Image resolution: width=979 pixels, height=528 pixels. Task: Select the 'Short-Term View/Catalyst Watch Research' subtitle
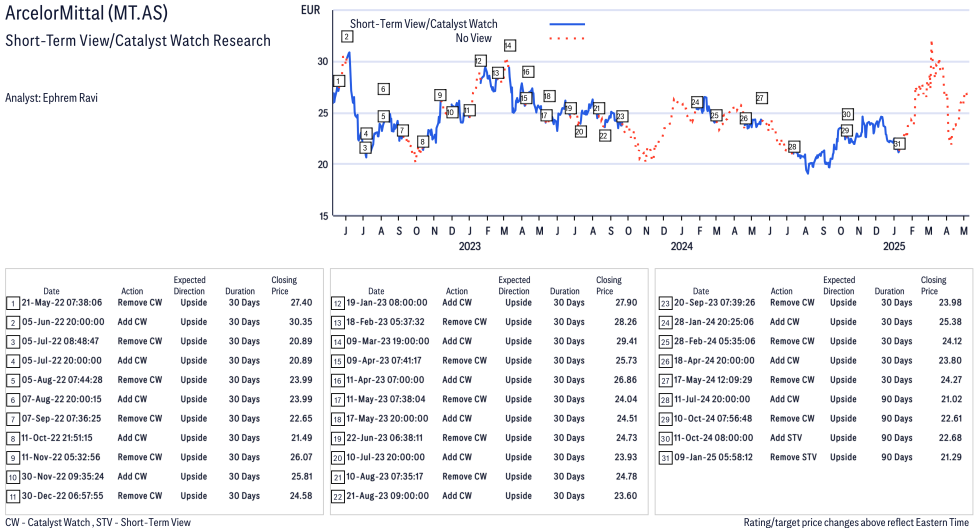pyautogui.click(x=138, y=41)
